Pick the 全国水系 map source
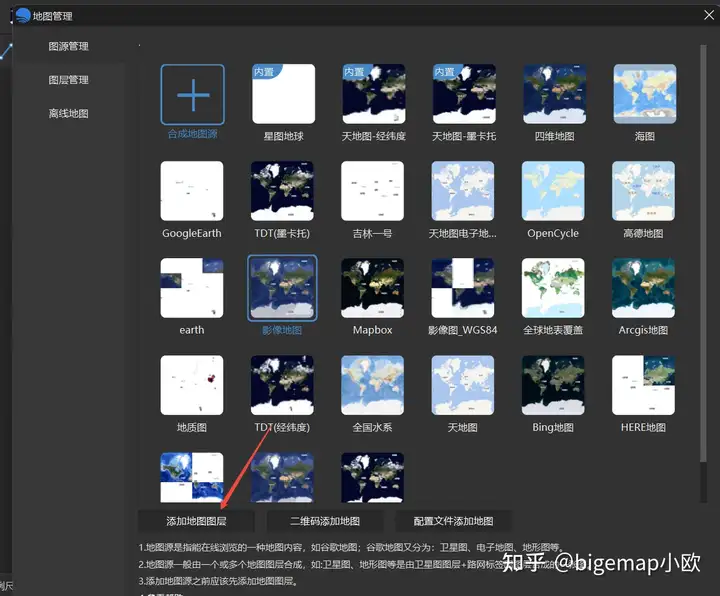 (x=372, y=385)
